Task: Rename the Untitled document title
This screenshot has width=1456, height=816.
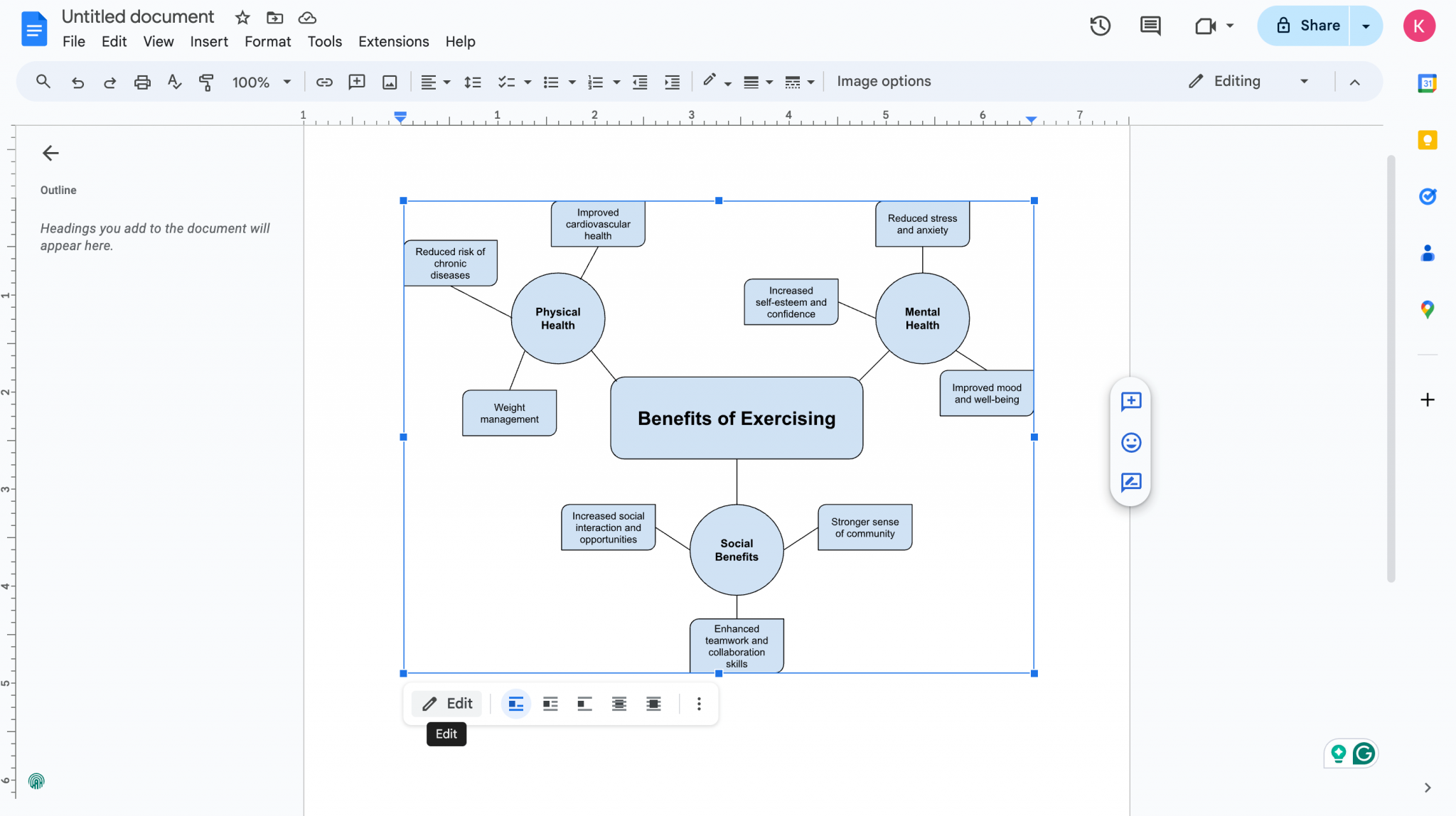Action: pyautogui.click(x=138, y=16)
